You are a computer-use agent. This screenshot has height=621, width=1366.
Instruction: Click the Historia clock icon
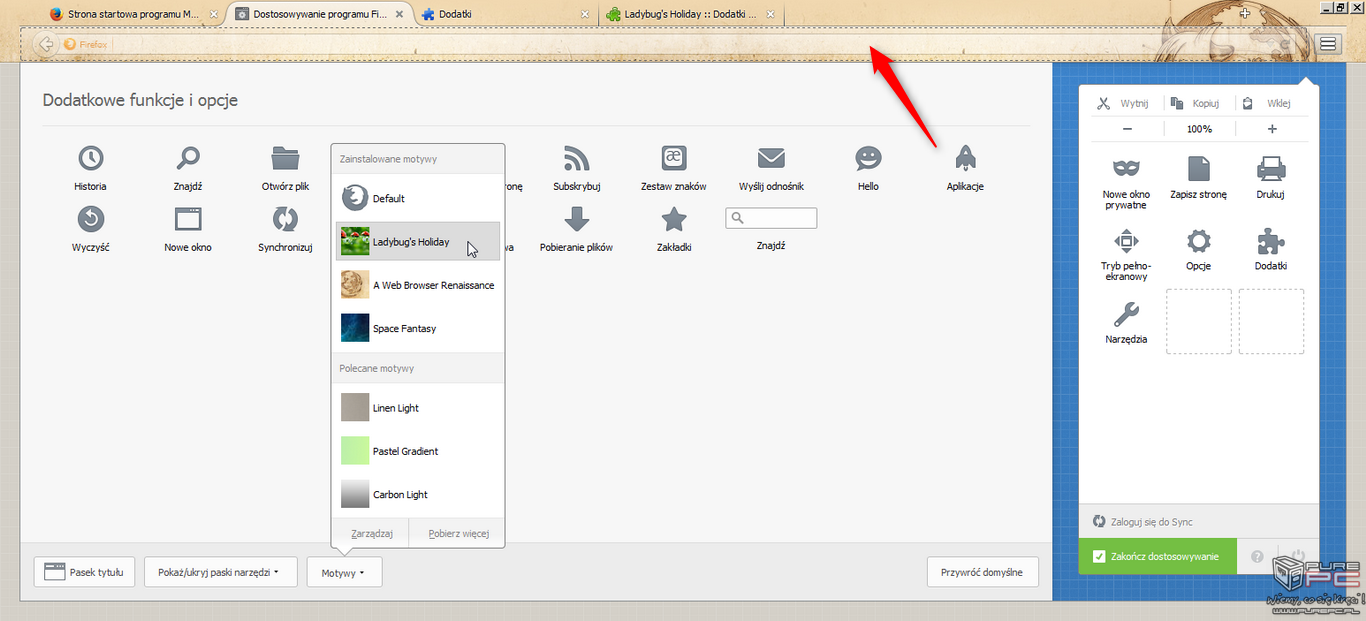click(90, 158)
